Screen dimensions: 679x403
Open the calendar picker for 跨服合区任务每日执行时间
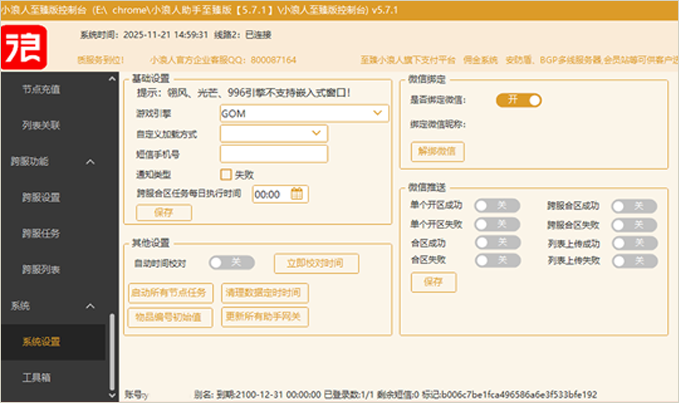297,194
